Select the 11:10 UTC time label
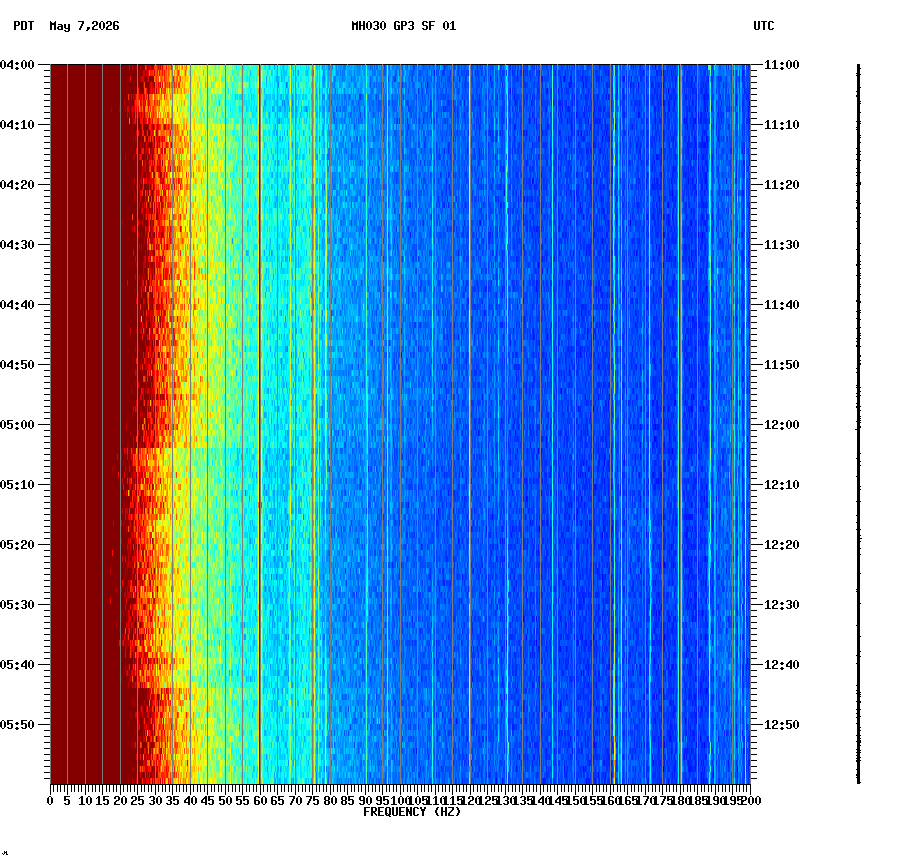The width and height of the screenshot is (902, 864). point(782,125)
